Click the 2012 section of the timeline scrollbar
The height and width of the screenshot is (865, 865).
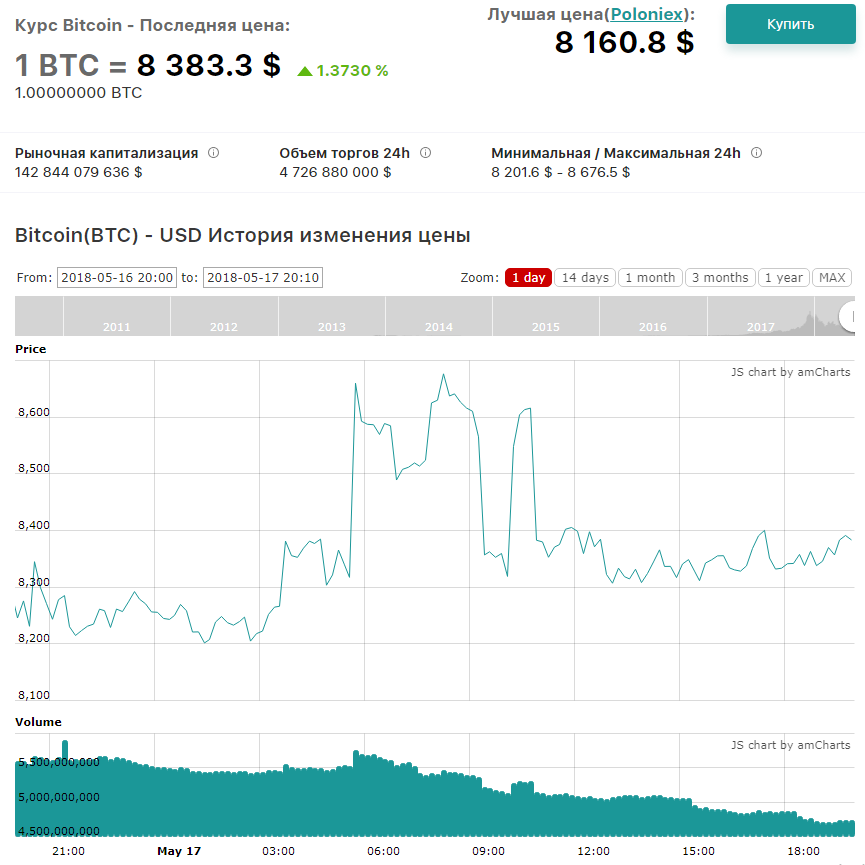pos(224,316)
